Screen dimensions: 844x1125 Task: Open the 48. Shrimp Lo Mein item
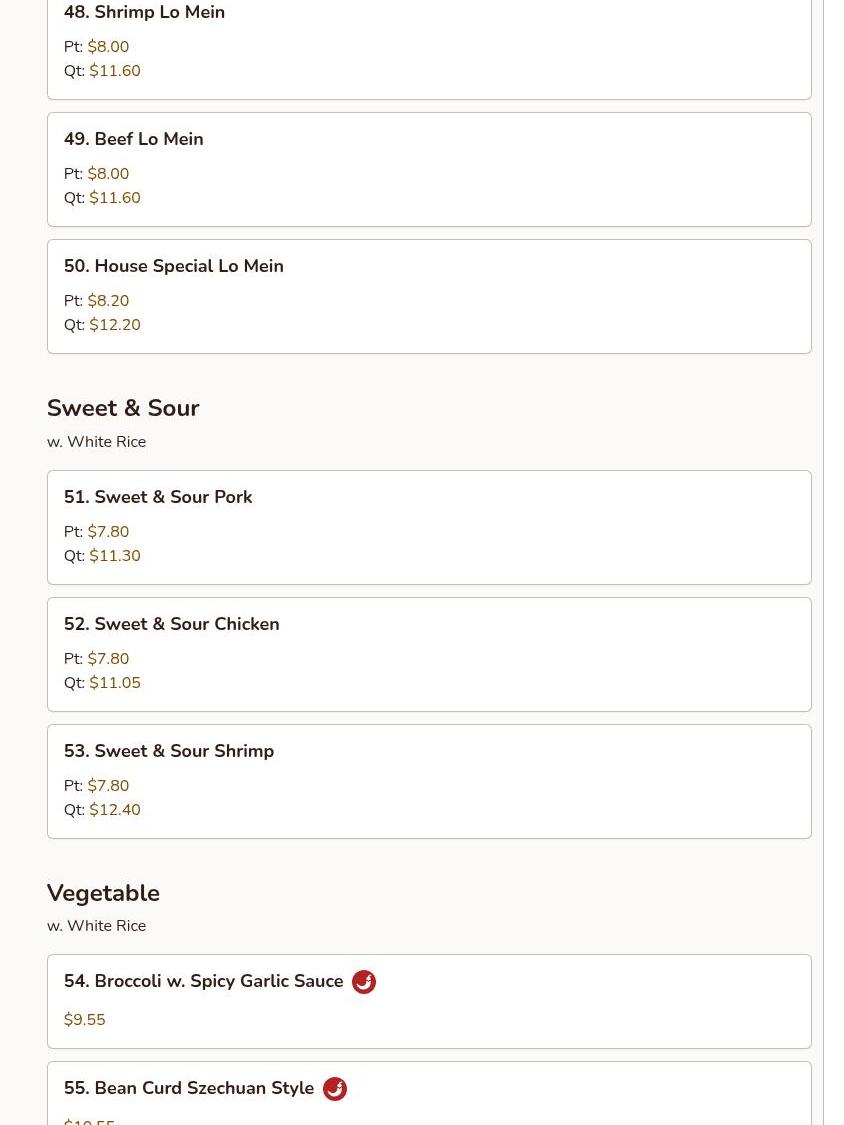pyautogui.click(x=144, y=13)
